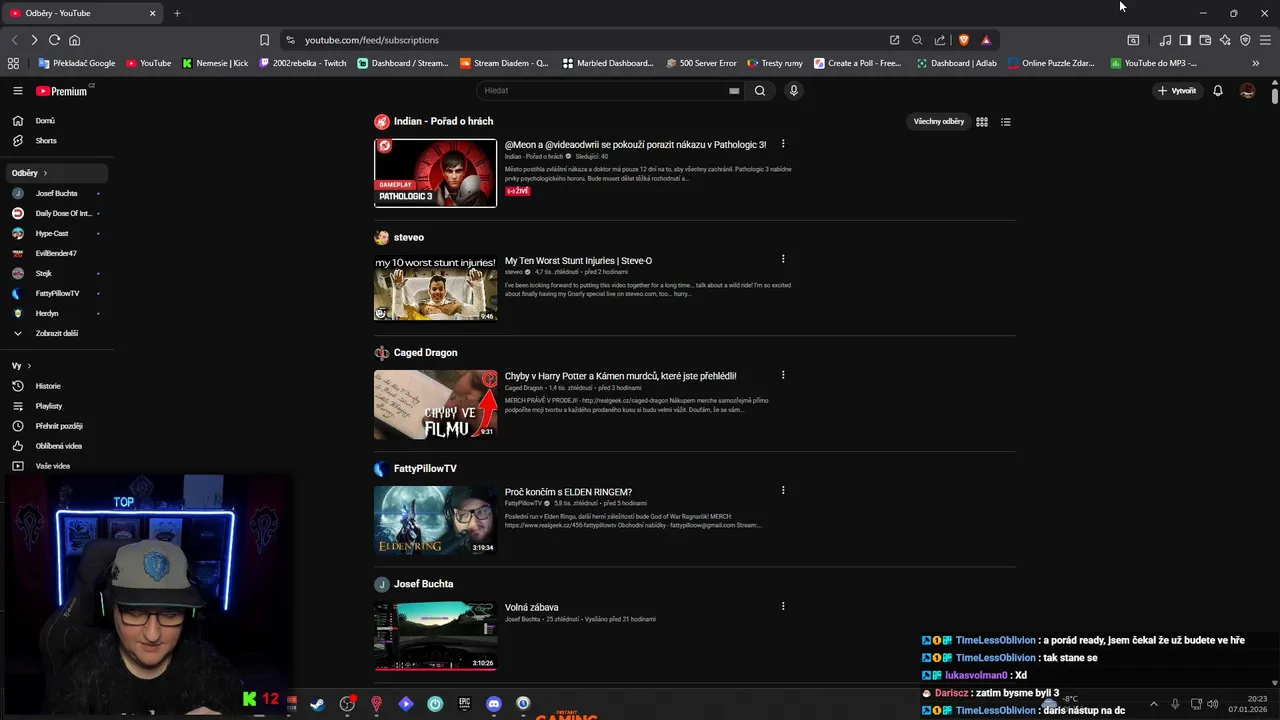Open Brave VPN shield icon

(1245, 40)
